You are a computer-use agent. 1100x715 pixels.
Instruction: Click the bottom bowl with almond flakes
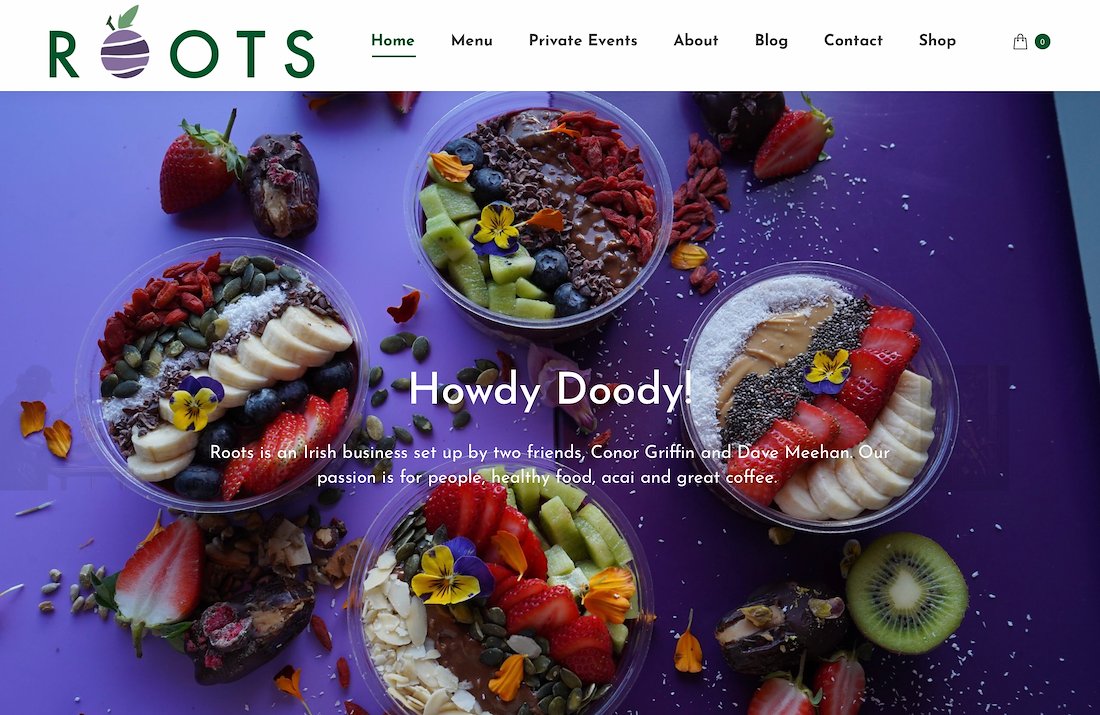pyautogui.click(x=499, y=589)
